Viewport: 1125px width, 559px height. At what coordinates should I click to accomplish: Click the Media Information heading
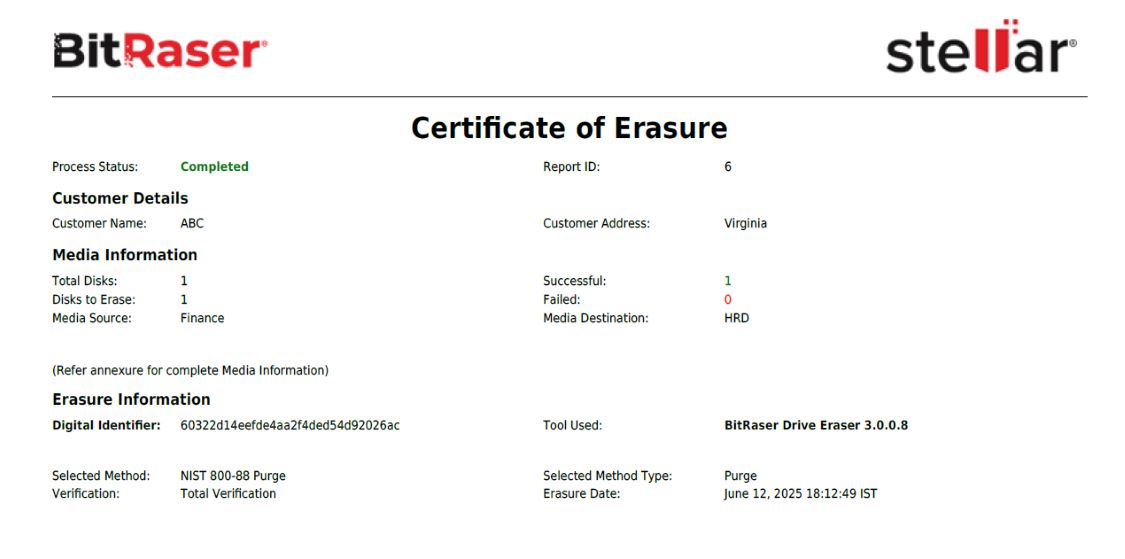125,255
